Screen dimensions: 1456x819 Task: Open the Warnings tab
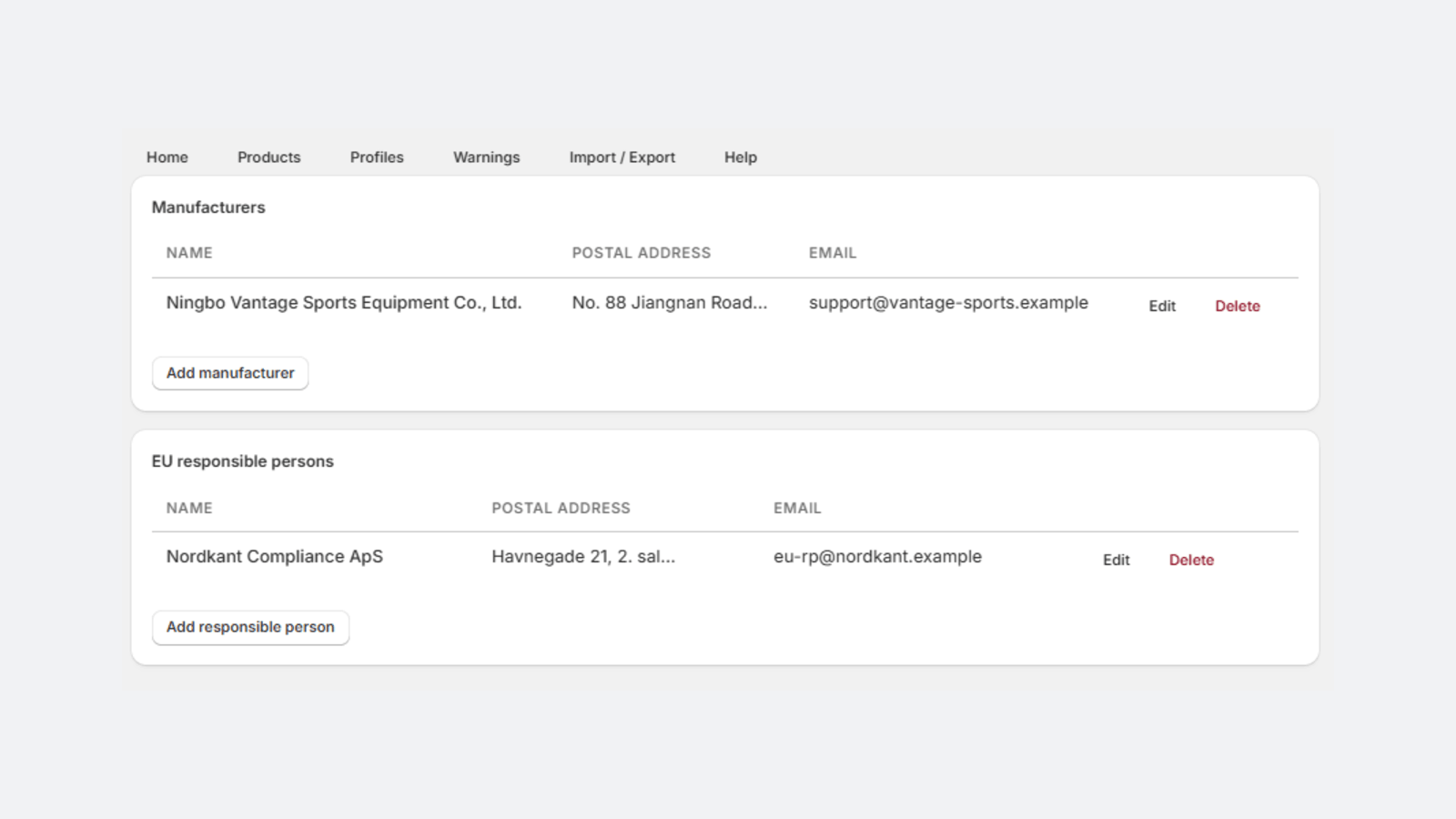pyautogui.click(x=487, y=157)
